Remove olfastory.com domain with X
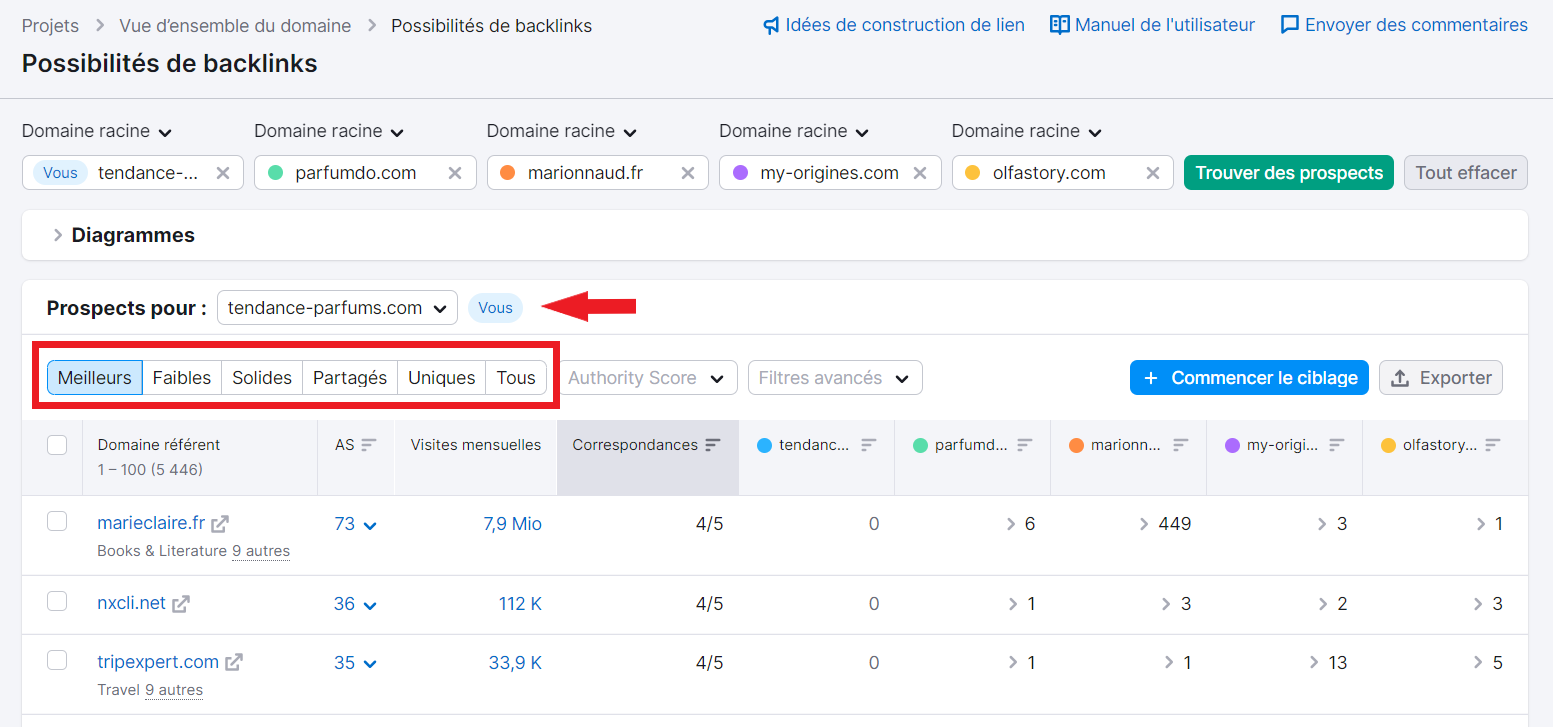This screenshot has width=1553, height=727. click(x=1153, y=173)
